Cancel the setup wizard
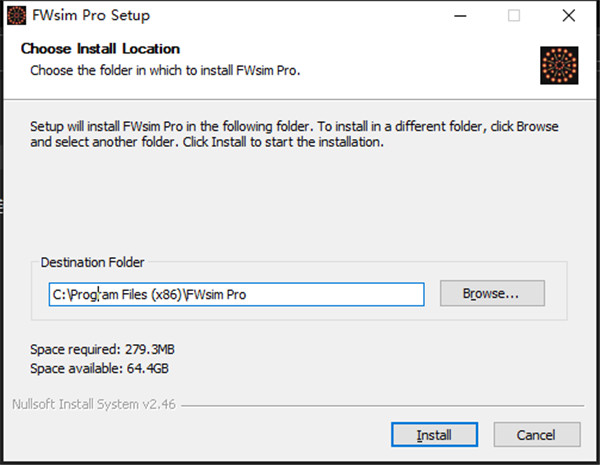600x465 pixels. coord(537,435)
